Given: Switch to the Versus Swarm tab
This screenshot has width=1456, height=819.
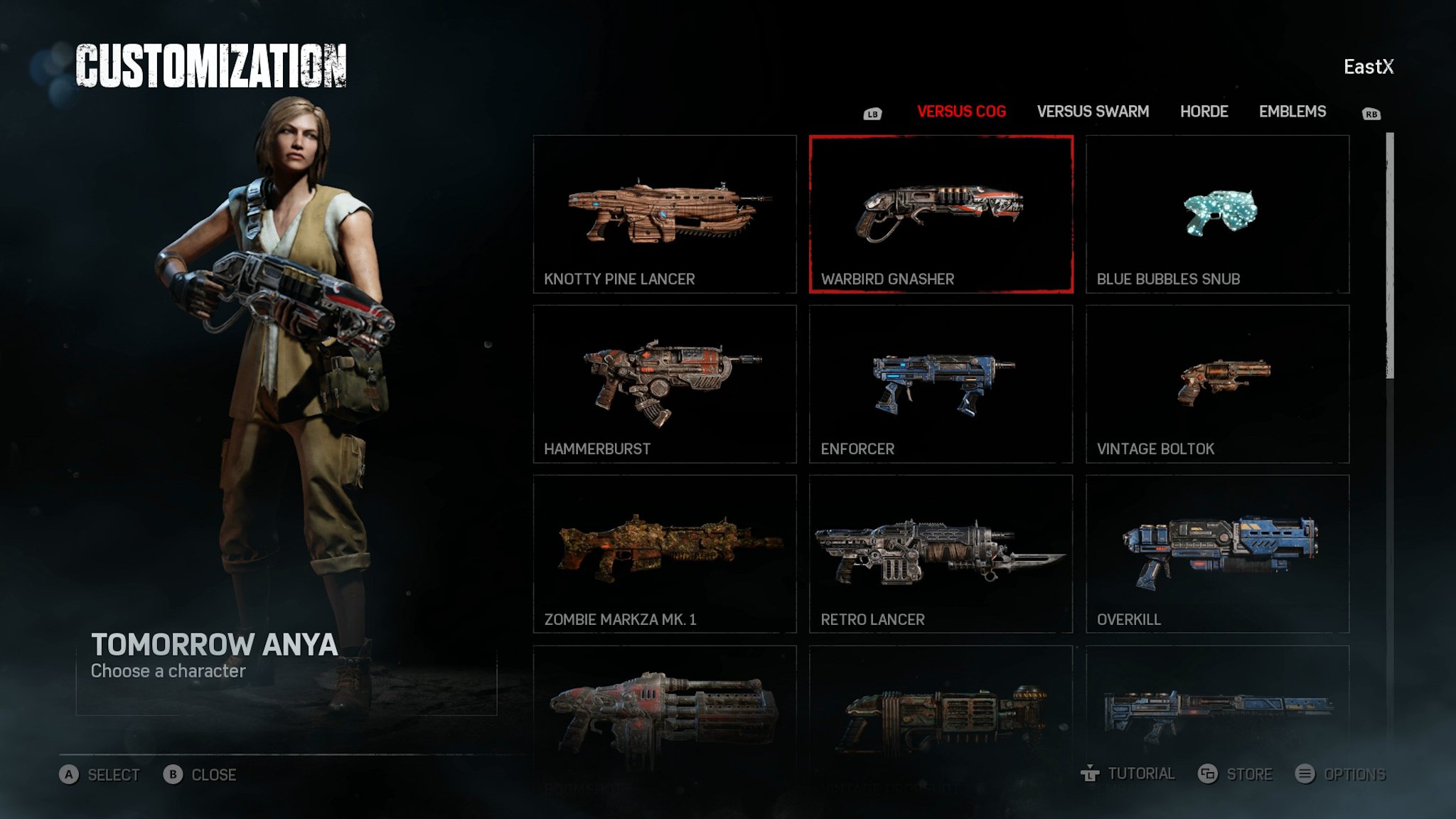Looking at the screenshot, I should tap(1092, 111).
